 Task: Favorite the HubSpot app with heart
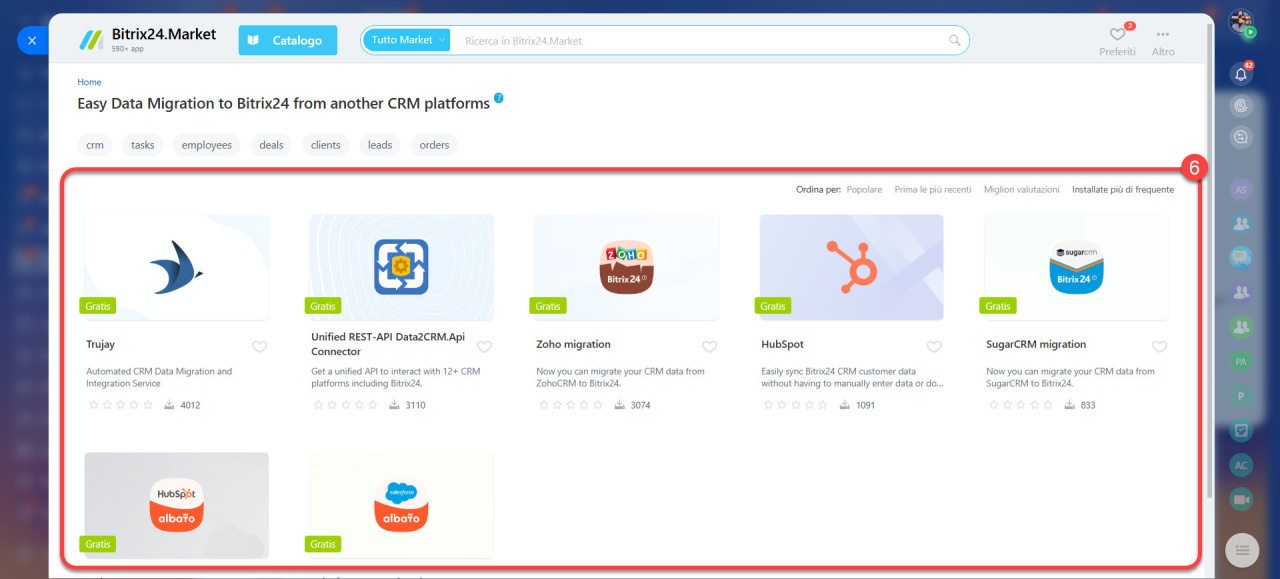pyautogui.click(x=934, y=347)
